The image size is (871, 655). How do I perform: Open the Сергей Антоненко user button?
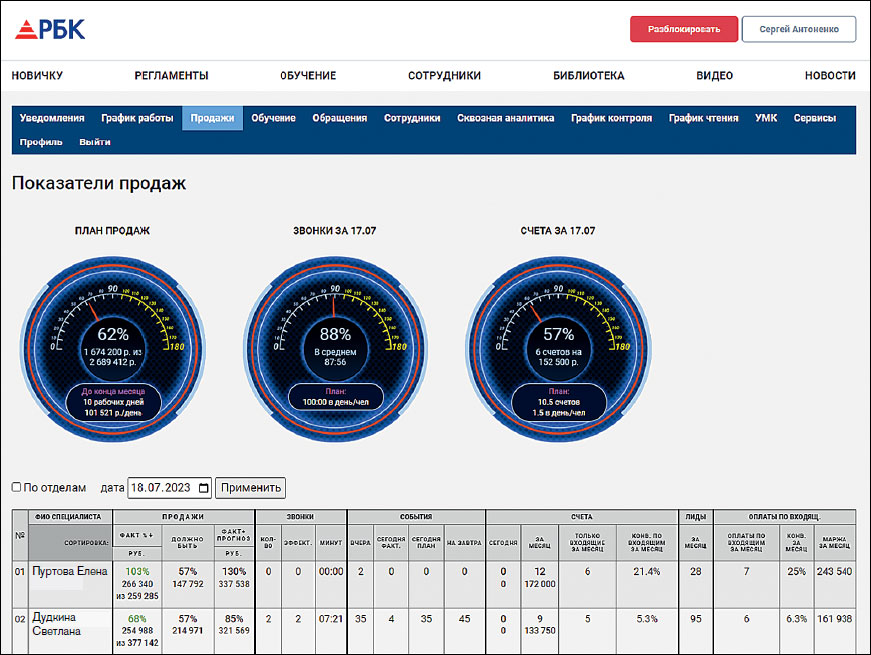tap(798, 29)
